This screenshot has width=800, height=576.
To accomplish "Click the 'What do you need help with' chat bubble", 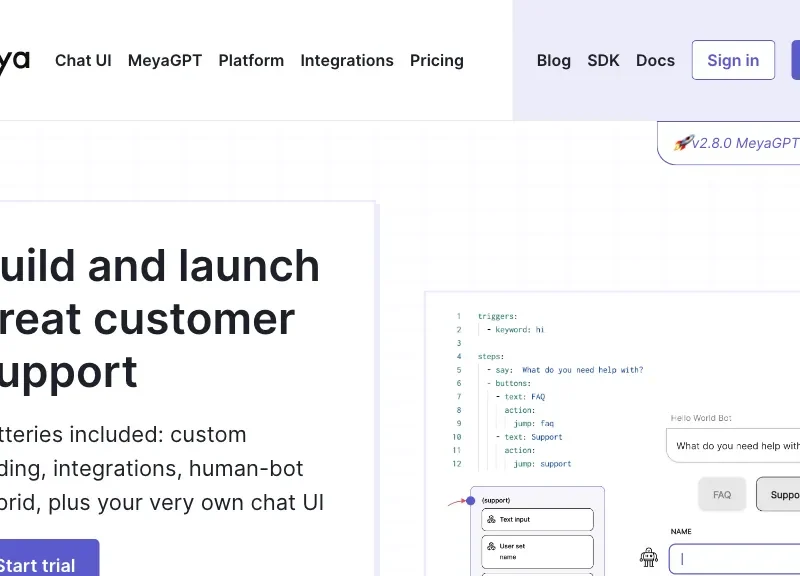I will tap(733, 445).
